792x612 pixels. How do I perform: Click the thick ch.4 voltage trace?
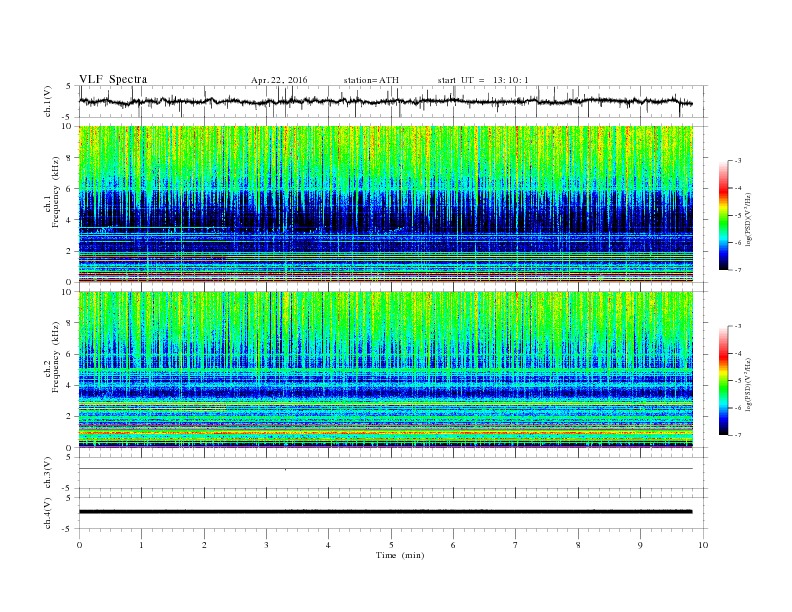click(386, 512)
